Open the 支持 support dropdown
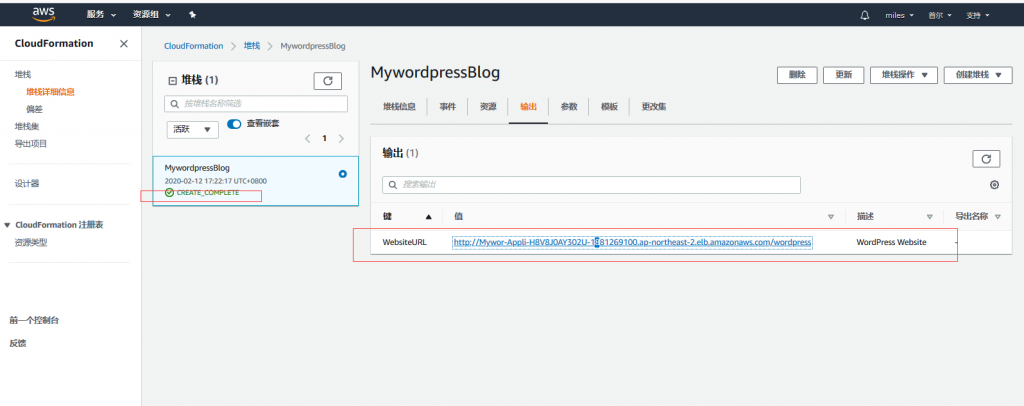The image size is (1024, 406). click(x=978, y=15)
